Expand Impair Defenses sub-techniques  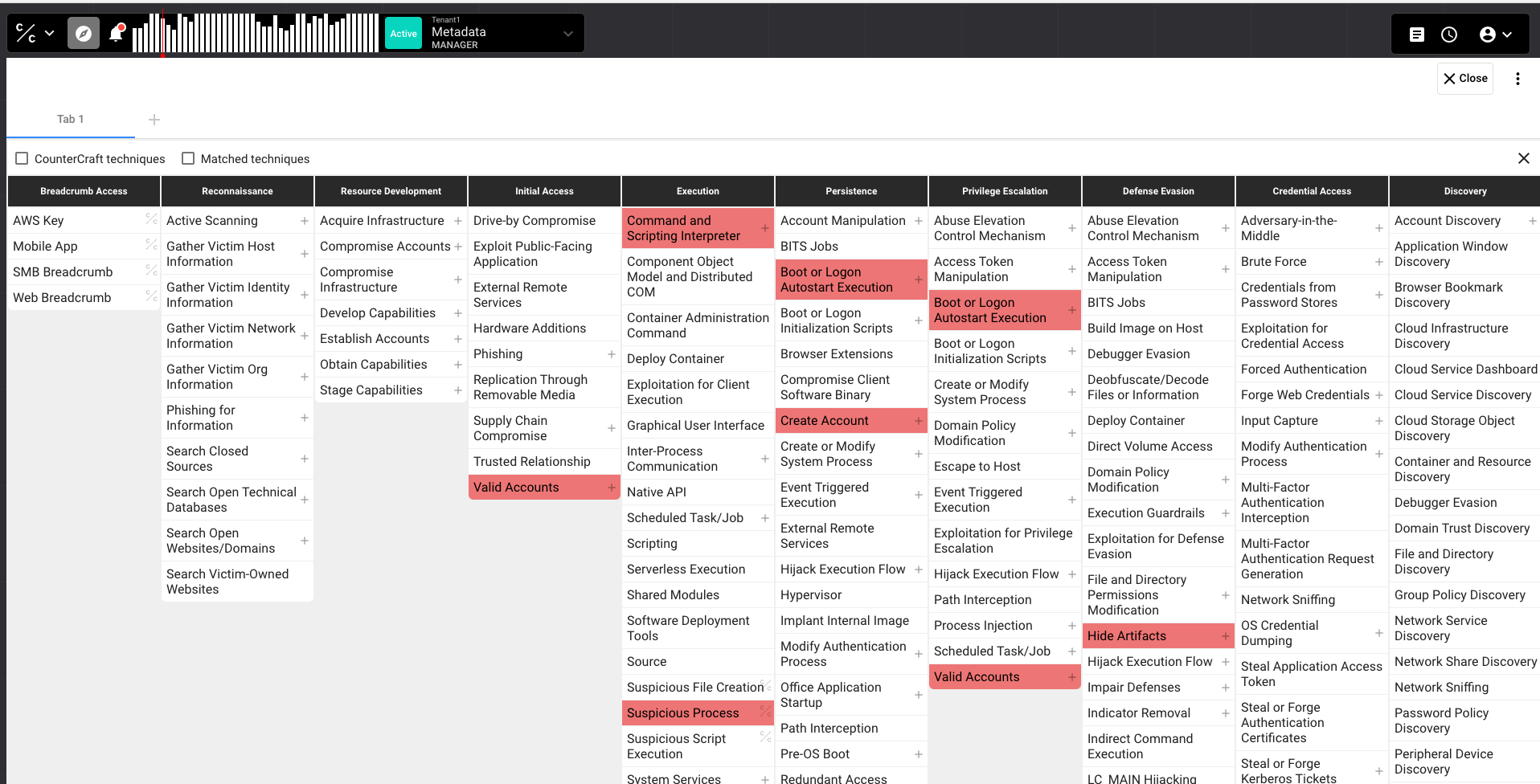tap(1226, 688)
